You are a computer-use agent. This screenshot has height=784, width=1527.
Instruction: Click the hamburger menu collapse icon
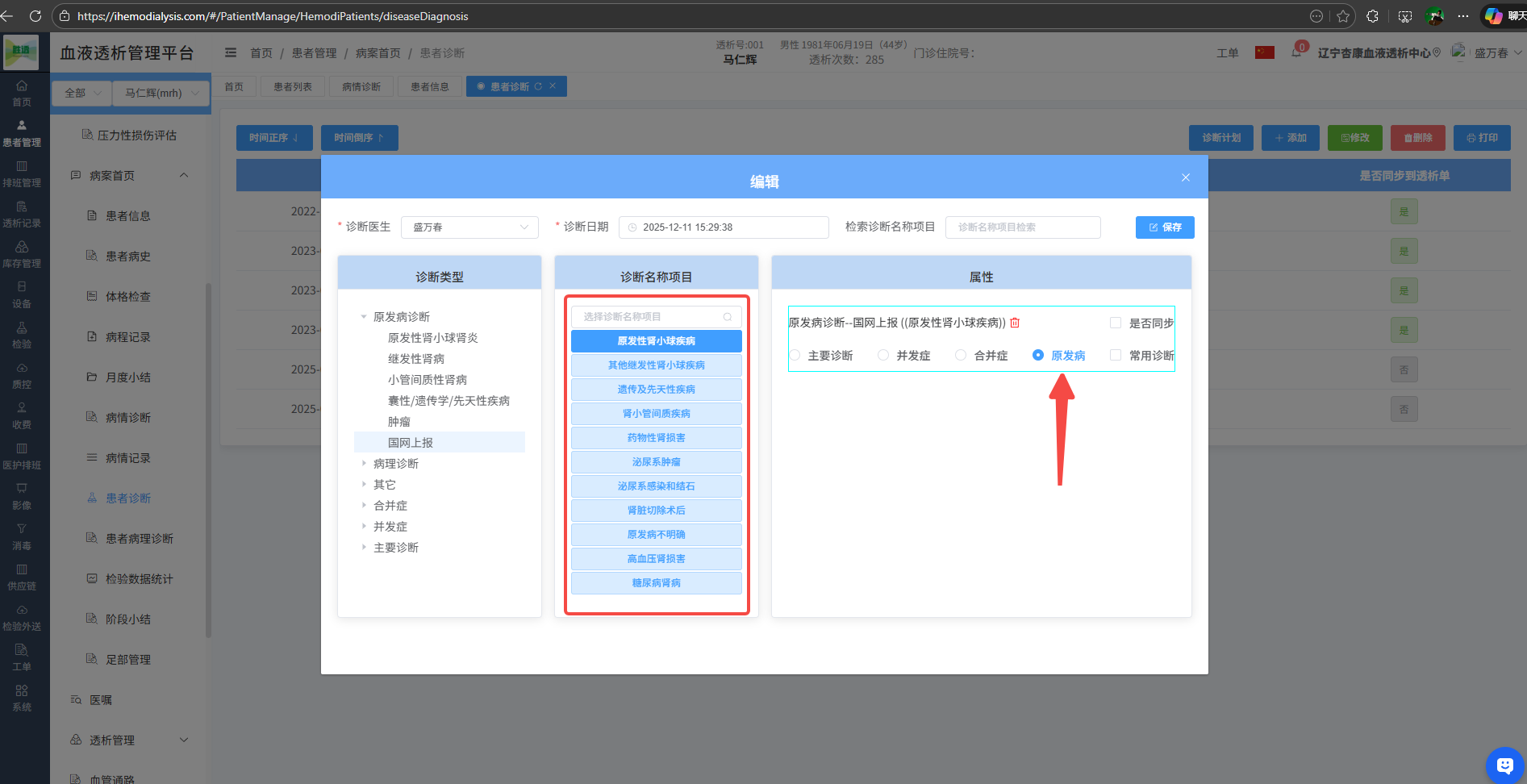231,52
